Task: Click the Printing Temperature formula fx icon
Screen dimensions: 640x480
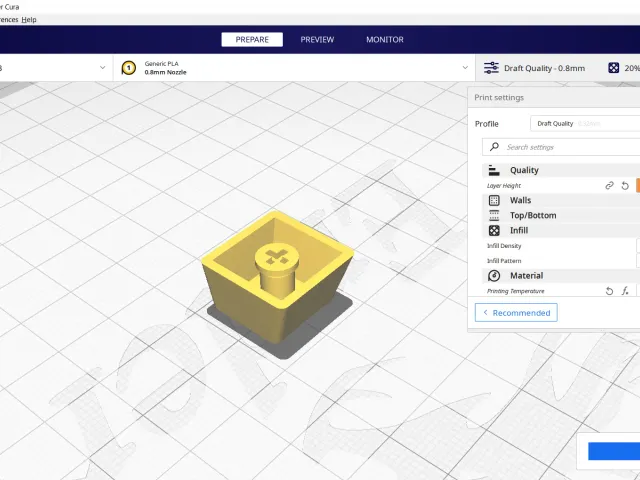Action: pyautogui.click(x=625, y=291)
